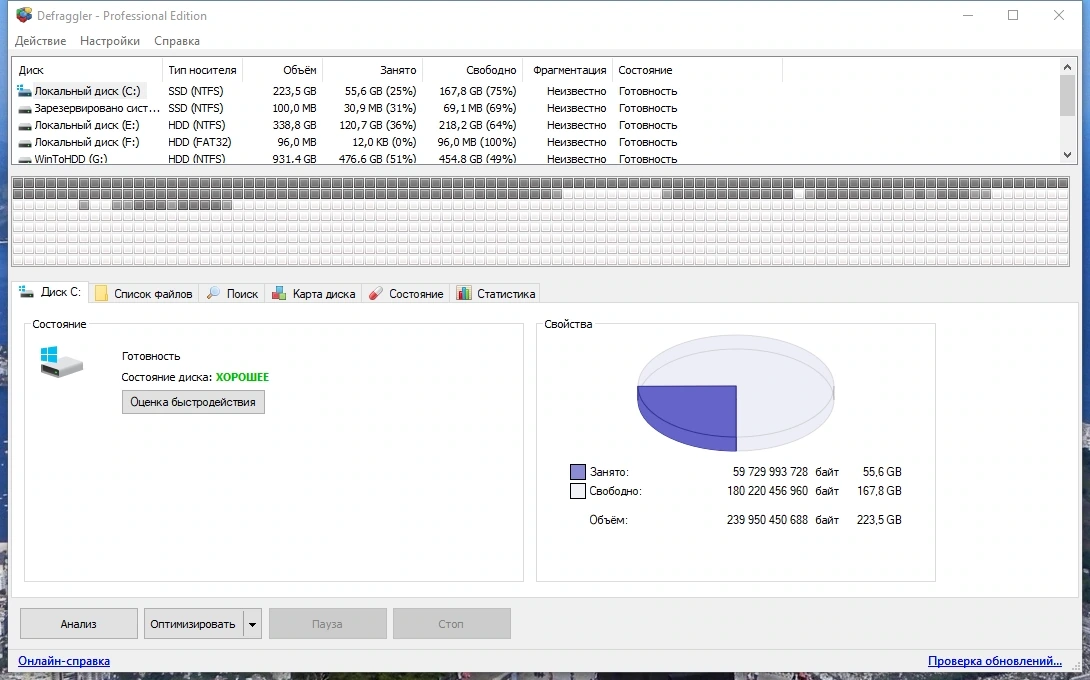Sort by the Объём column header
The height and width of the screenshot is (680, 1090).
click(x=282, y=70)
